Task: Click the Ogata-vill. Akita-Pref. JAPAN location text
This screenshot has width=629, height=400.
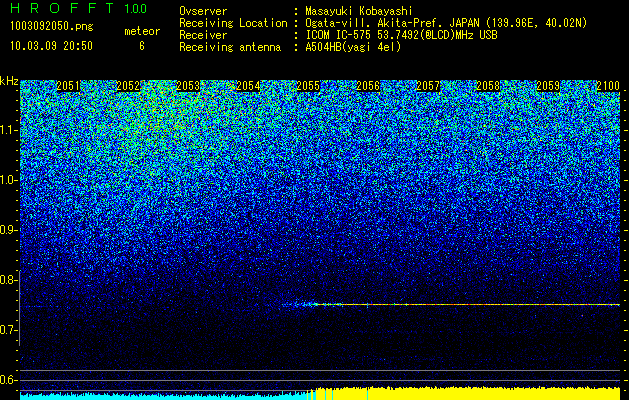Action: pos(446,23)
